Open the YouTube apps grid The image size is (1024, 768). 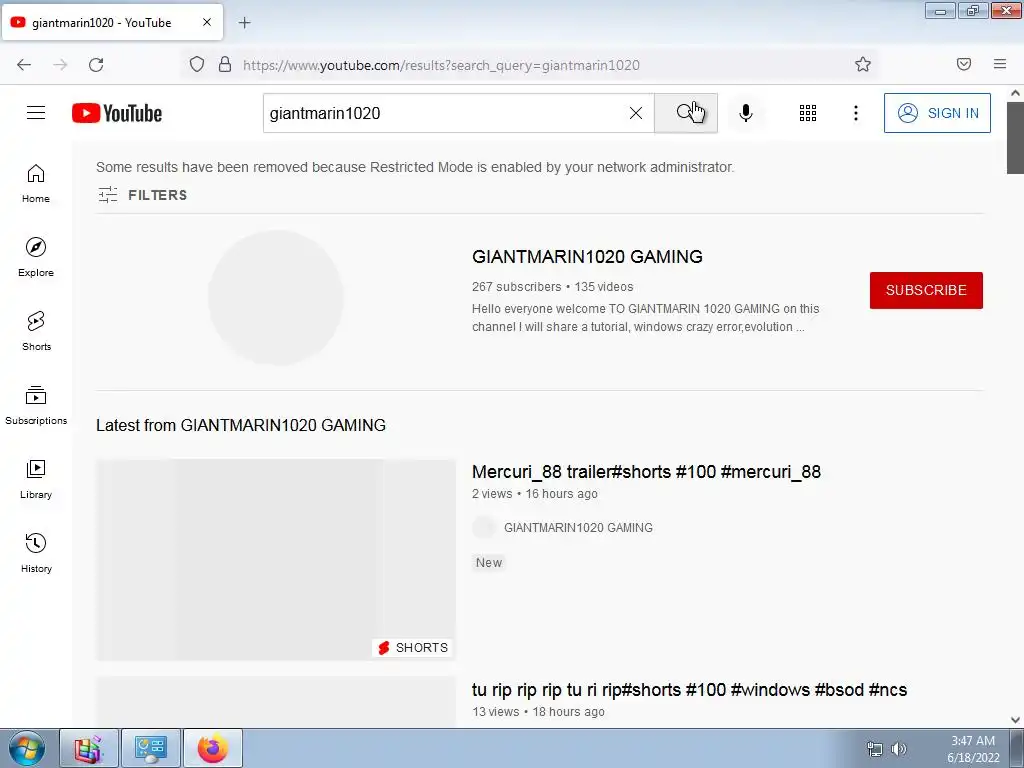[808, 113]
